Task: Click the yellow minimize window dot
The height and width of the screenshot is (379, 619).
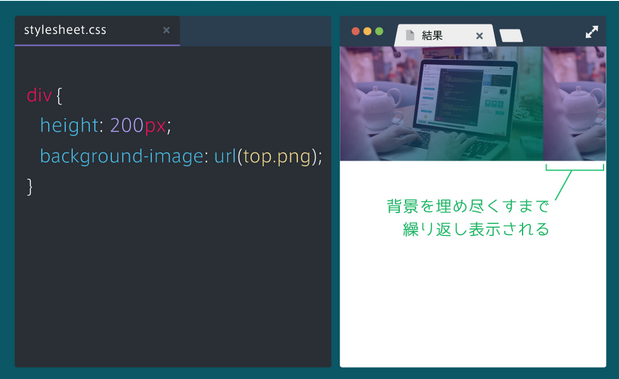Action: (367, 31)
